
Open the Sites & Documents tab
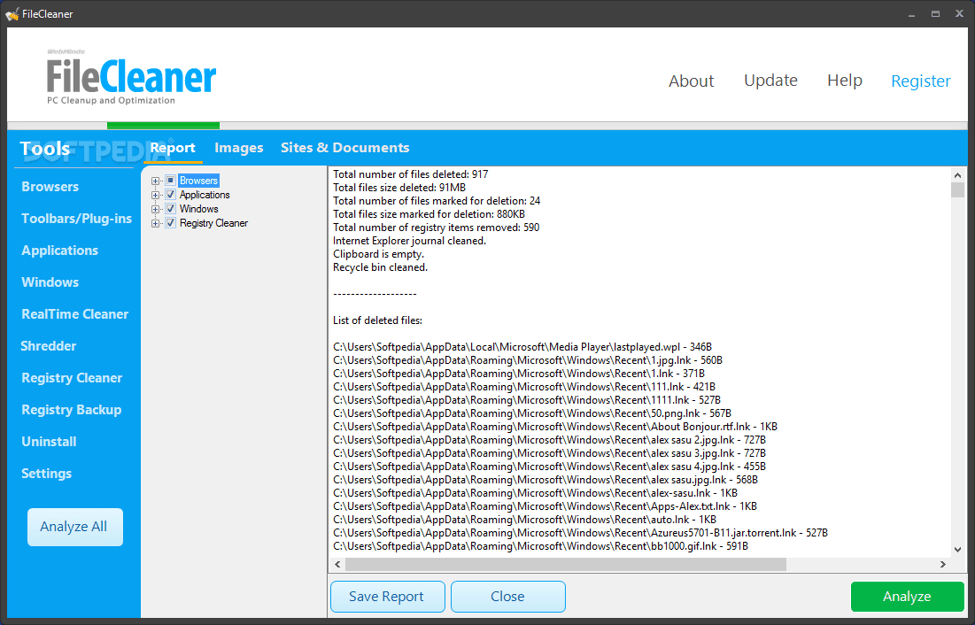click(345, 147)
